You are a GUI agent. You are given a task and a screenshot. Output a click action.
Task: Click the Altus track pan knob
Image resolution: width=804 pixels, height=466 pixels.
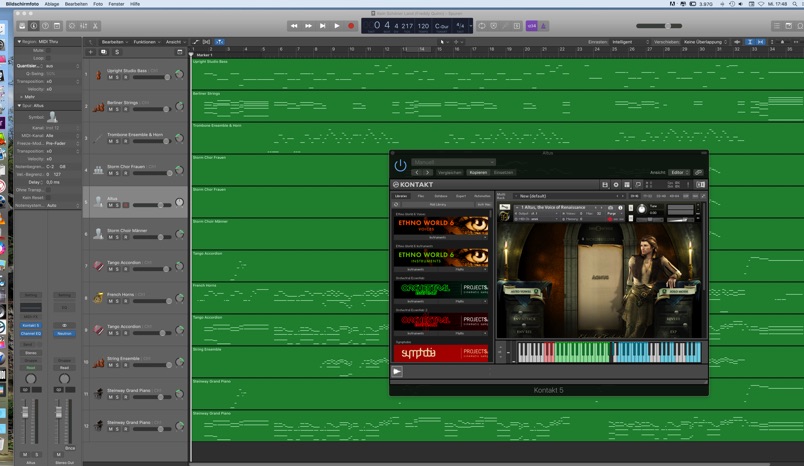point(179,202)
